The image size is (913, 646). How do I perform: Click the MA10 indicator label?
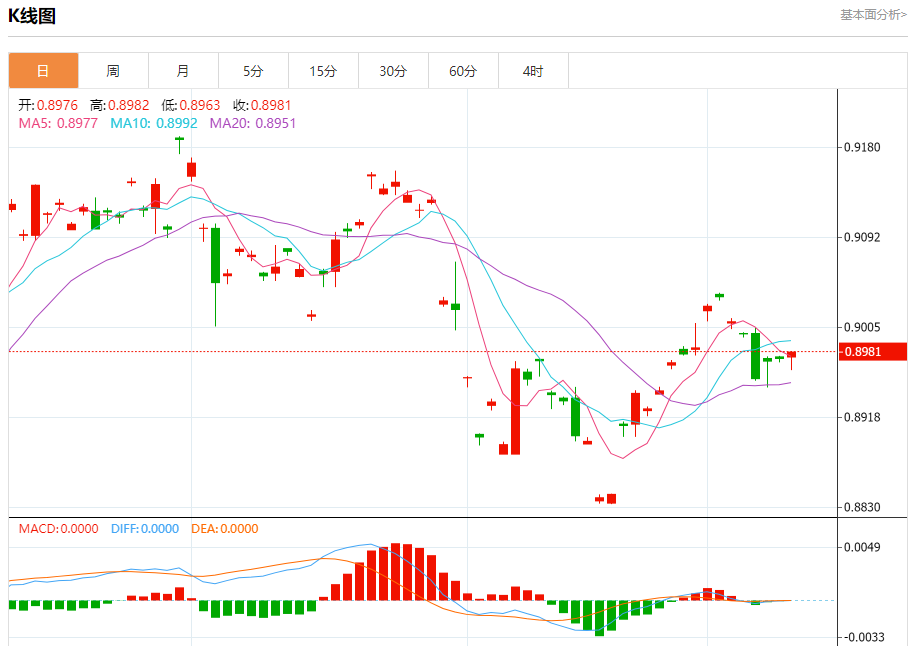coord(154,123)
